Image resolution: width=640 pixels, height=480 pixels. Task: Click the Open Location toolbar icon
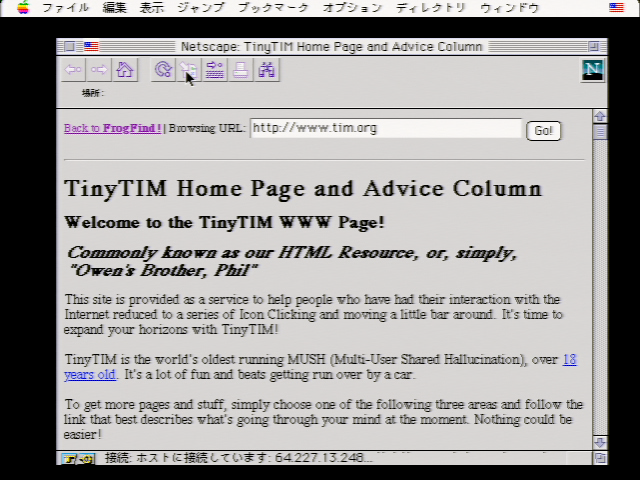215,70
